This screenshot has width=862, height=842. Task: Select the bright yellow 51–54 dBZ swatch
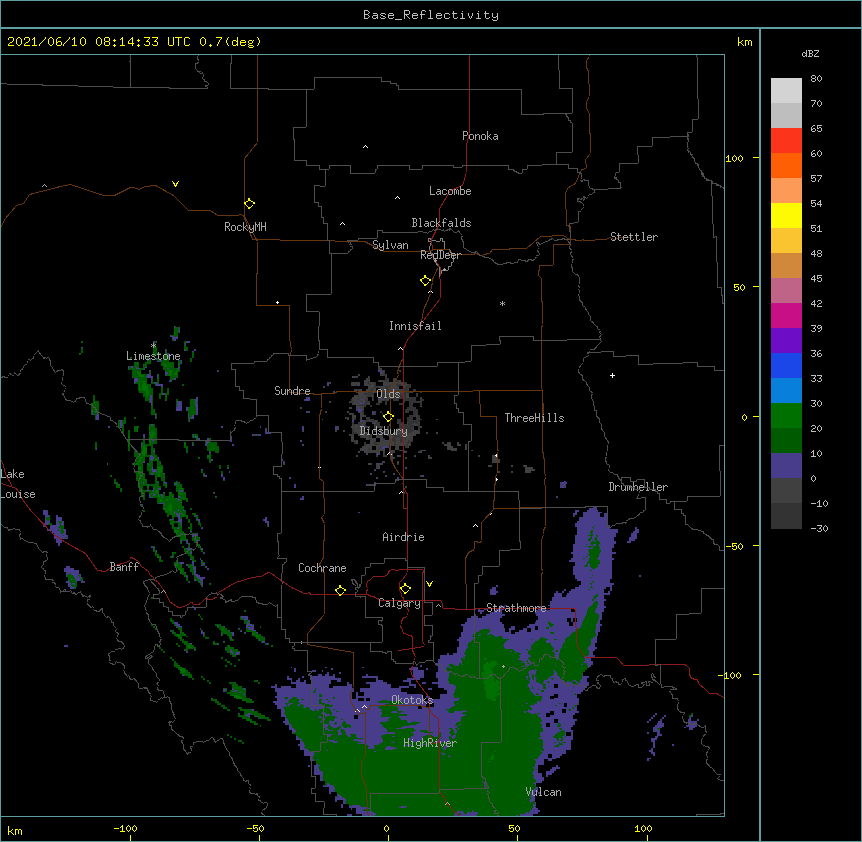786,215
